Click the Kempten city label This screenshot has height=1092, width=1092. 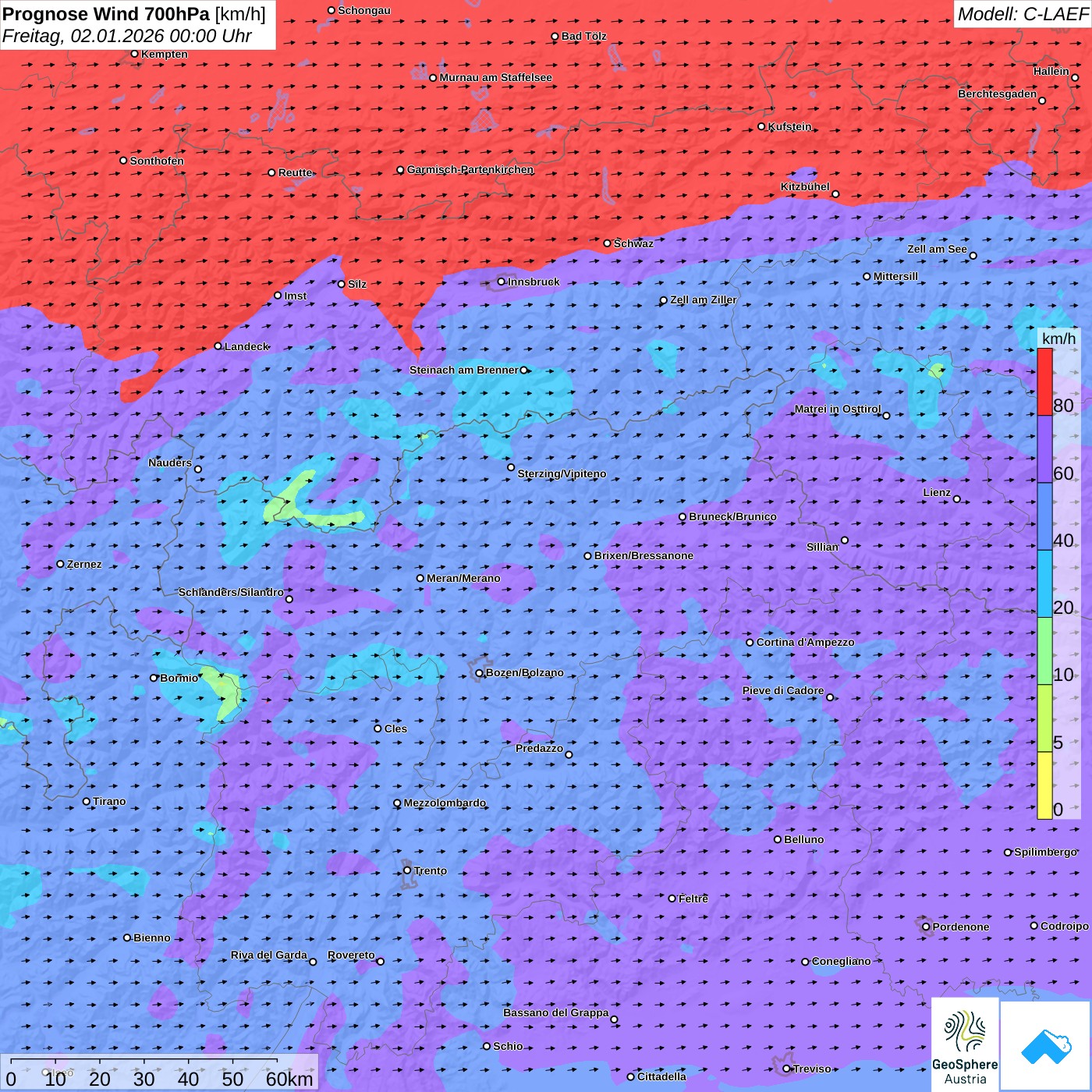tap(164, 54)
